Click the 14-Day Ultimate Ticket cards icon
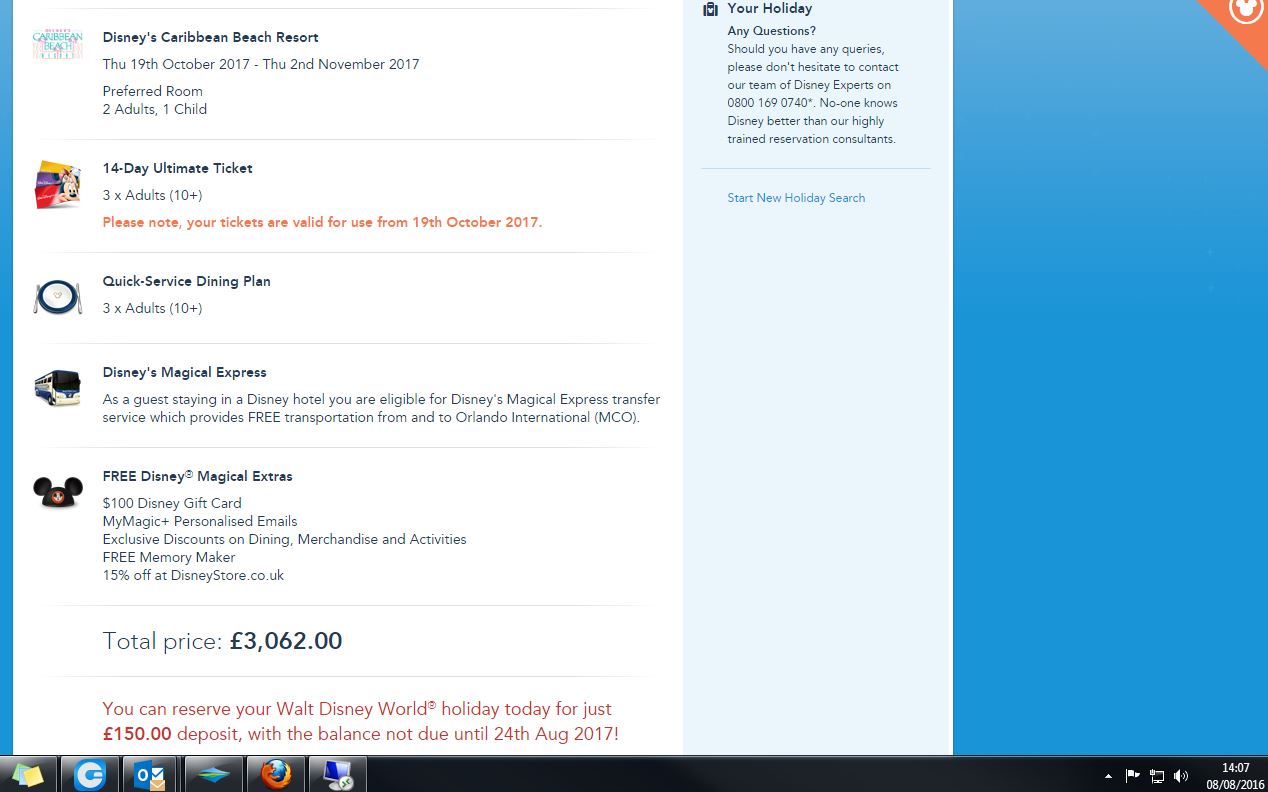This screenshot has width=1268, height=792. tap(57, 185)
